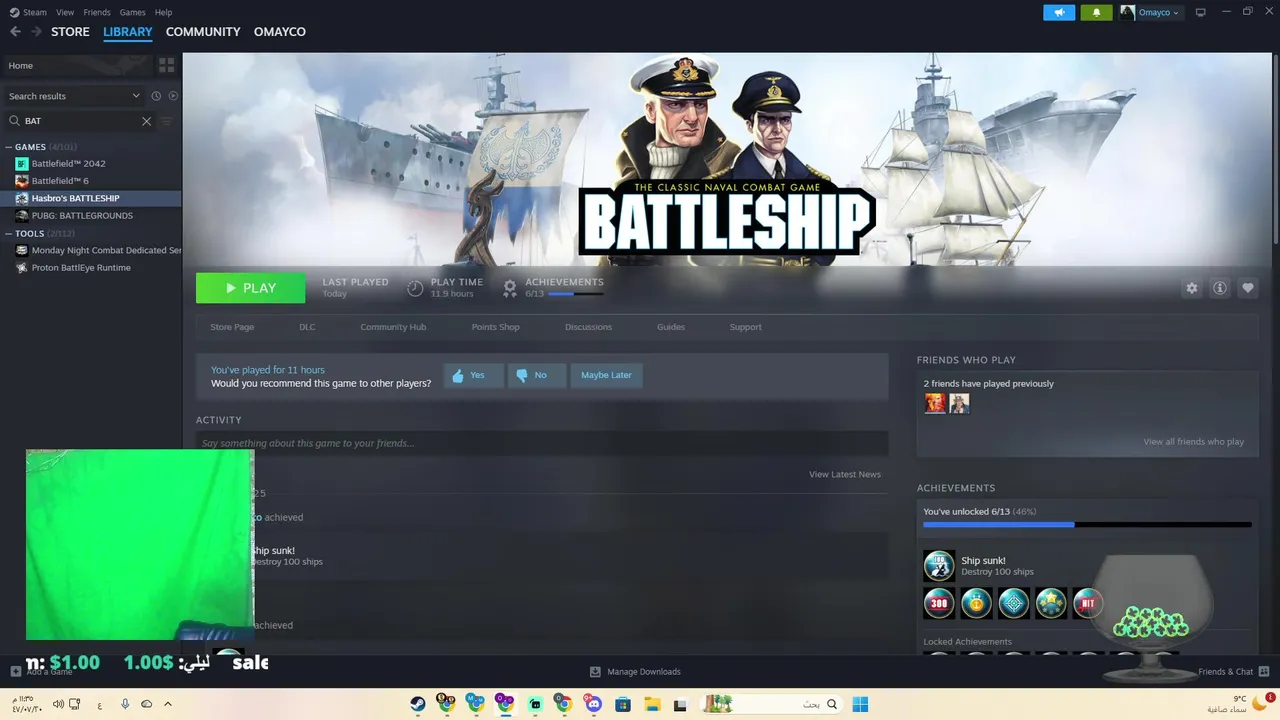Open the Omayco account dropdown
The width and height of the screenshot is (1280, 720).
1150,12
